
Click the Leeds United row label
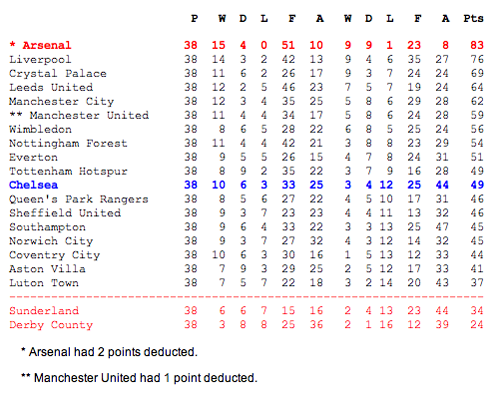pyautogui.click(x=51, y=87)
